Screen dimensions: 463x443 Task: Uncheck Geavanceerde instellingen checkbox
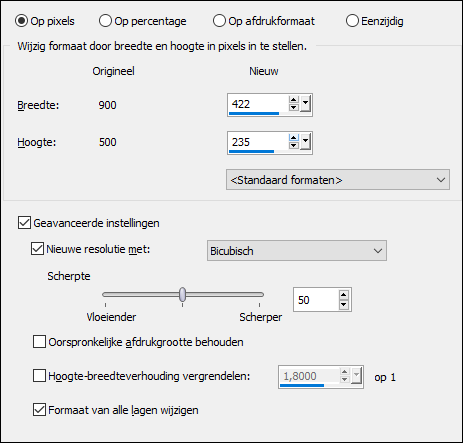24,223
